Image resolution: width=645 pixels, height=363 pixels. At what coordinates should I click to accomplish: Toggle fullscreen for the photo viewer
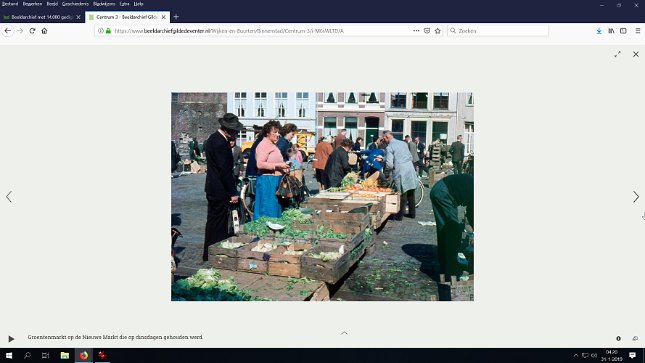pos(617,54)
